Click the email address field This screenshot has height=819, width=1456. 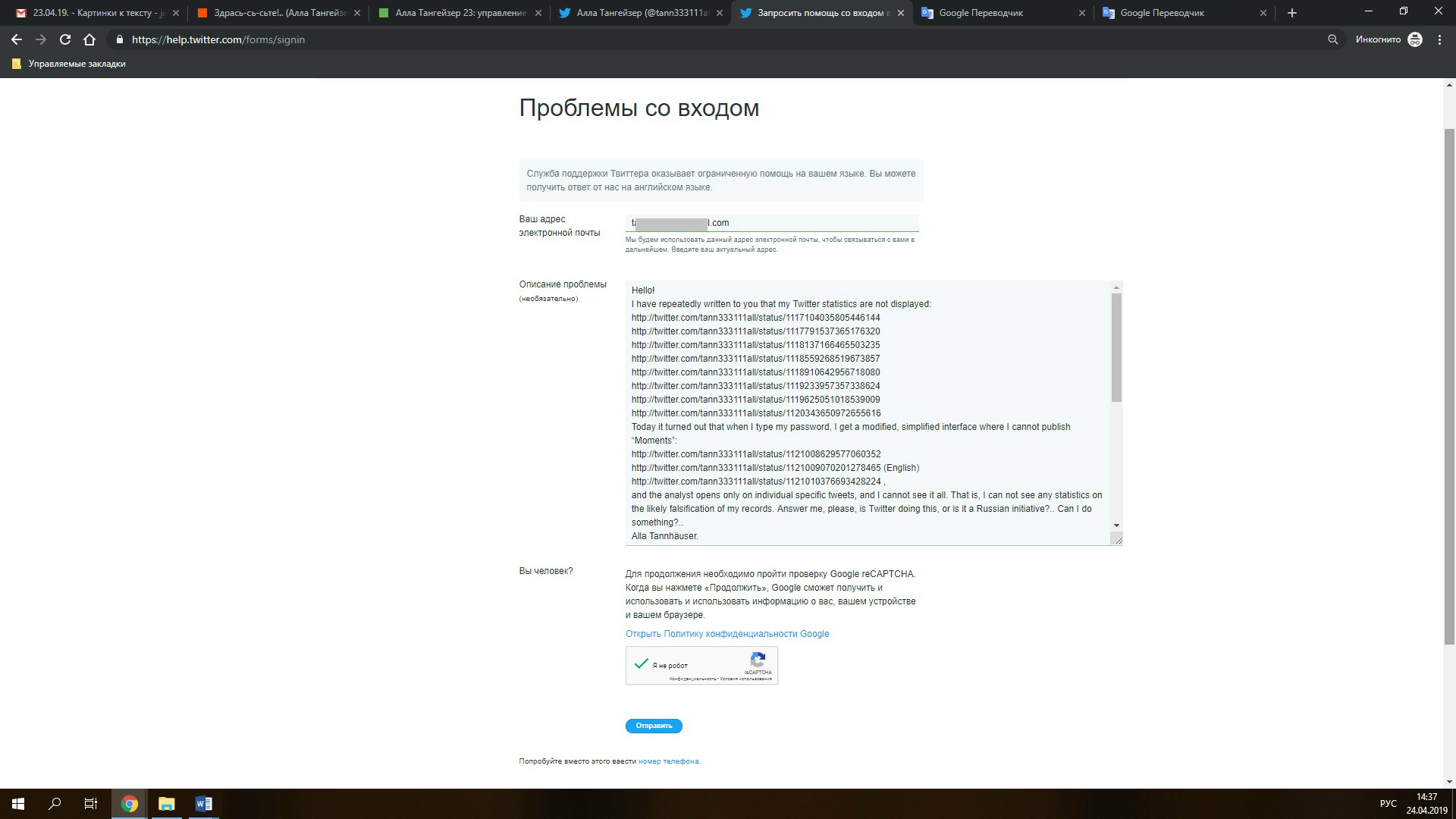772,223
